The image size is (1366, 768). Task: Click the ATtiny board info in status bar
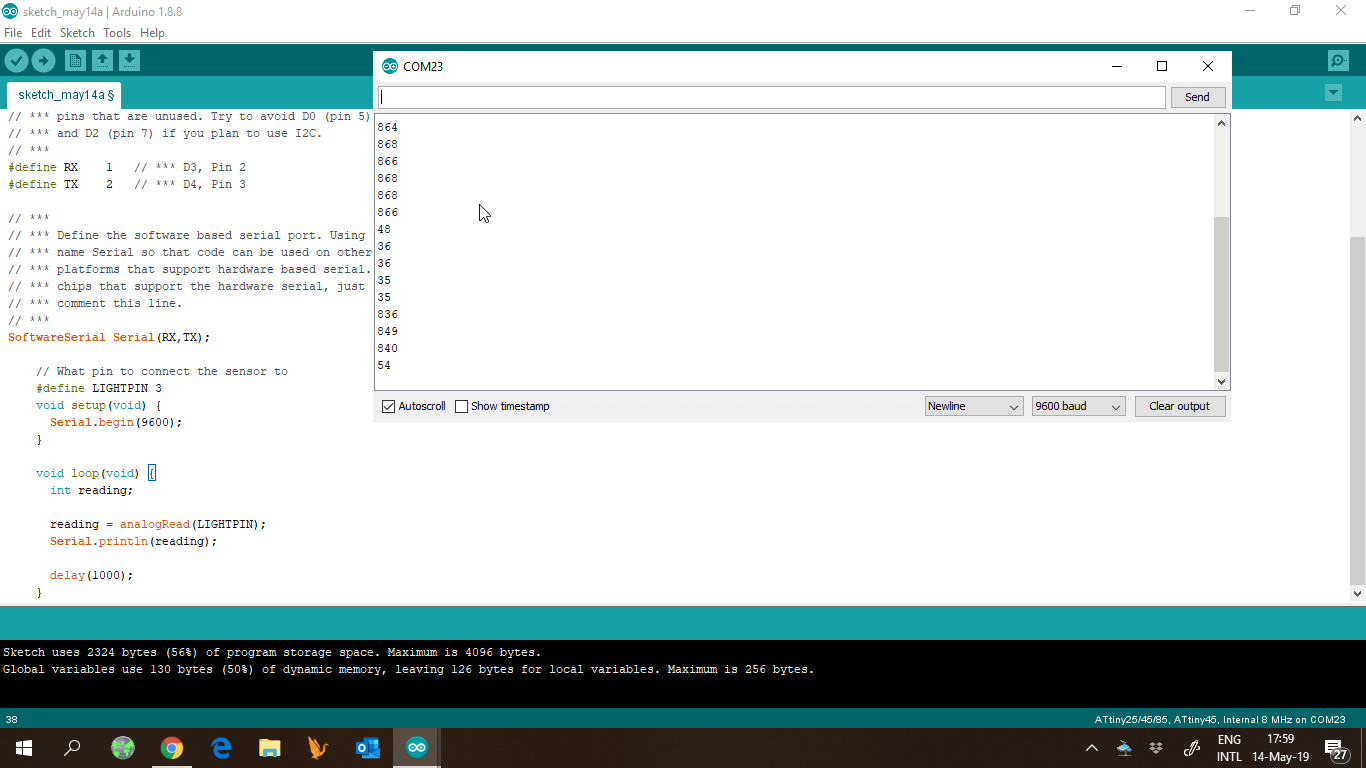coord(1220,719)
